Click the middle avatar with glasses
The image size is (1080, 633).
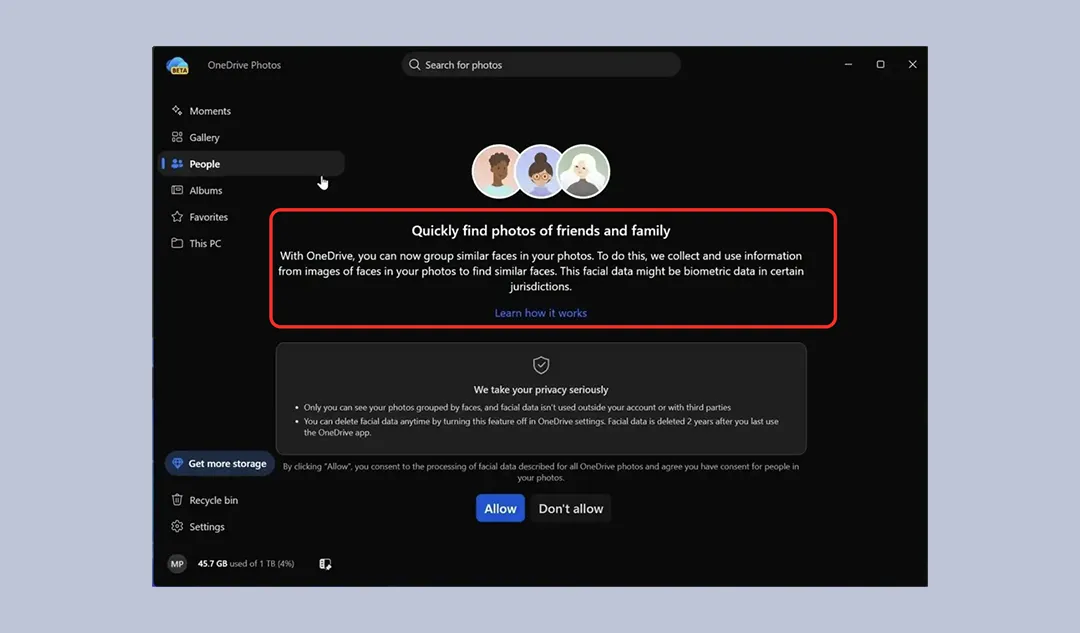point(540,172)
